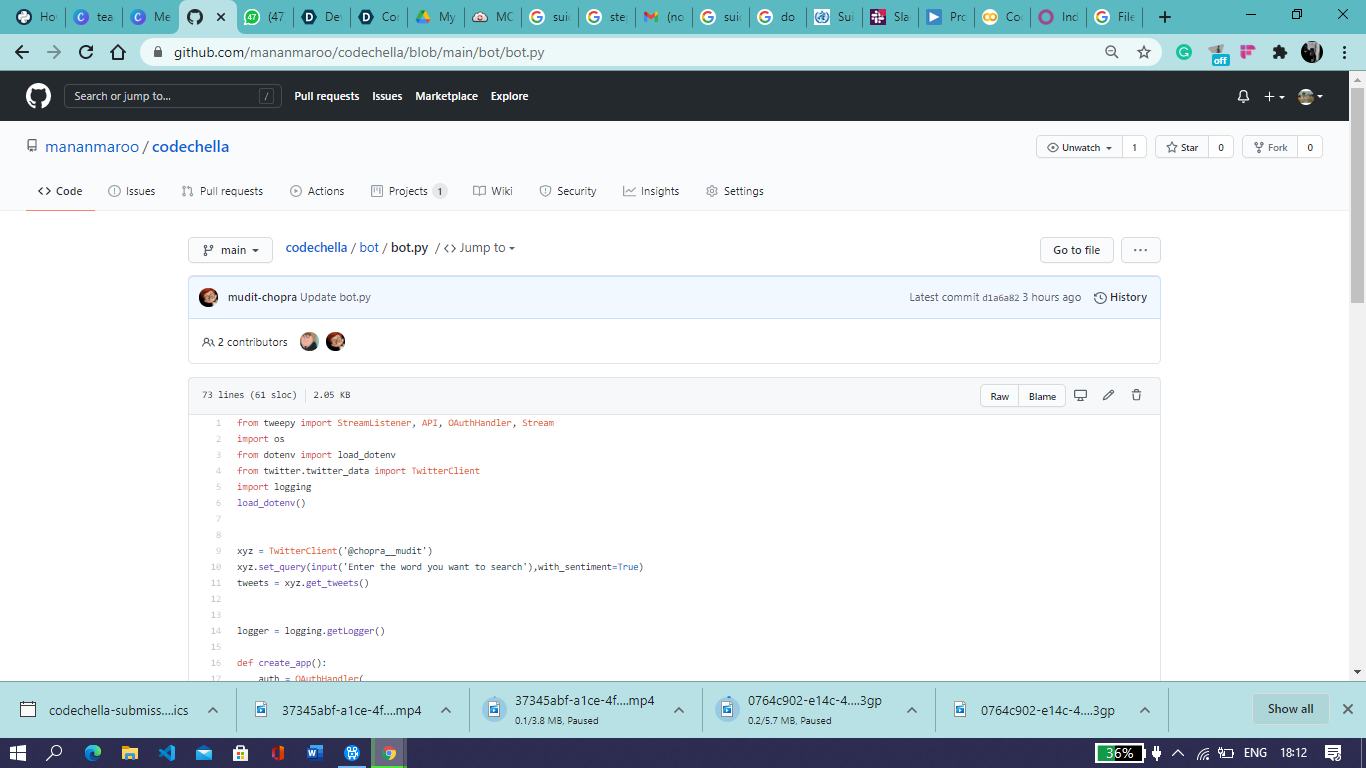This screenshot has width=1366, height=768.
Task: Open mudit-chopra author link
Action: tap(262, 297)
